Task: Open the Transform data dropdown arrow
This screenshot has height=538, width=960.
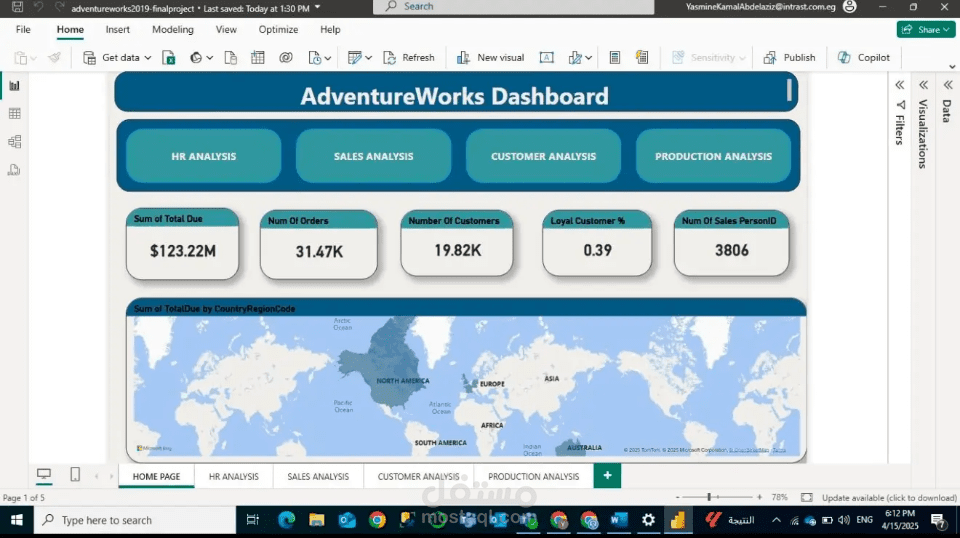Action: click(x=368, y=58)
